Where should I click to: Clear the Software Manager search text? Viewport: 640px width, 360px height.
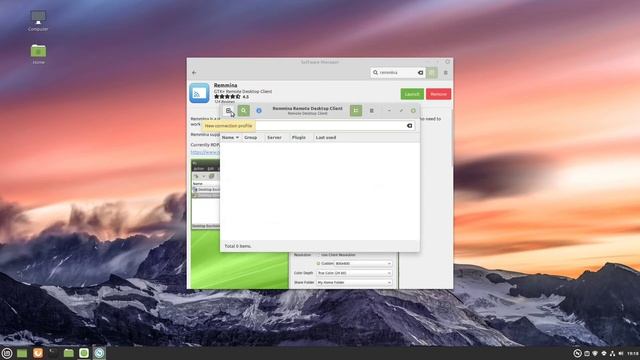(420, 72)
